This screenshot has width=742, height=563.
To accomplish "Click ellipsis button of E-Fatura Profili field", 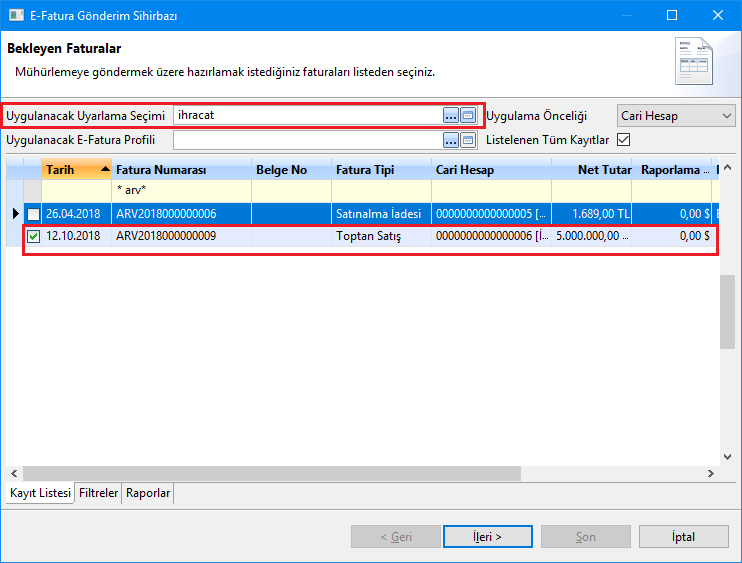I will point(450,140).
